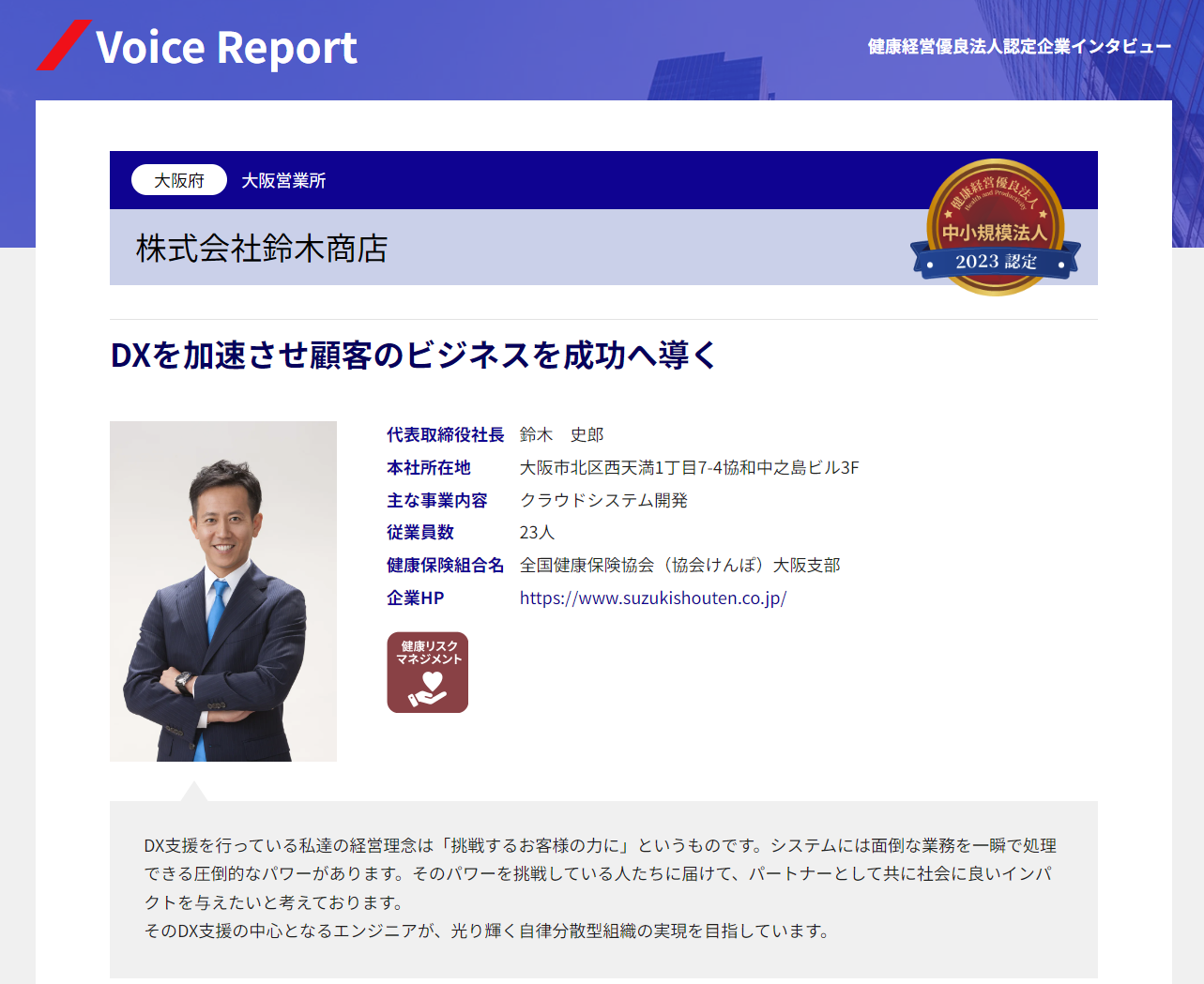This screenshot has width=1204, height=984.
Task: Click the president name 鈴木 史郎
Action: tap(561, 434)
